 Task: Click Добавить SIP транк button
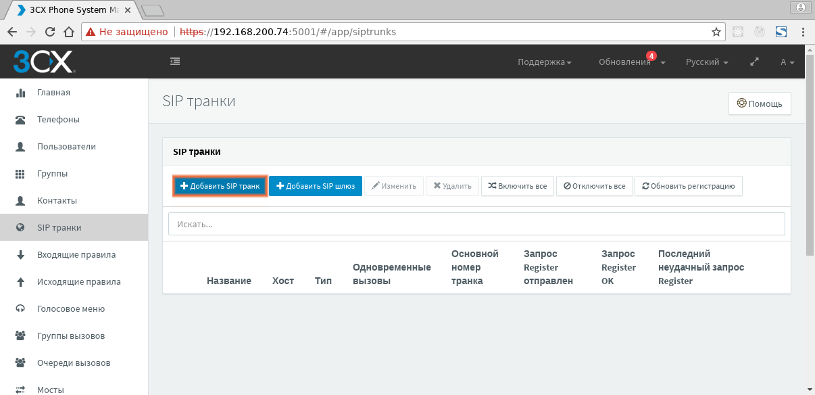click(x=220, y=186)
